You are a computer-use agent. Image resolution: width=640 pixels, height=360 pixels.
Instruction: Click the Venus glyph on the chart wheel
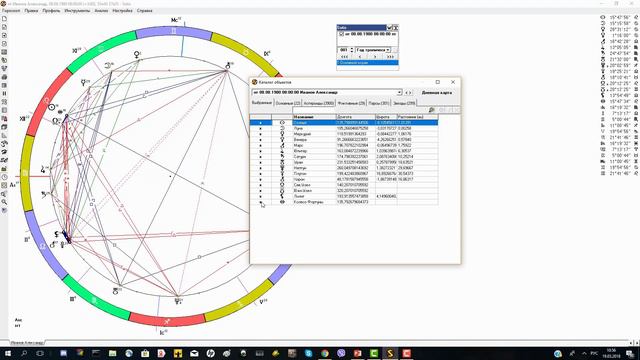click(x=137, y=54)
